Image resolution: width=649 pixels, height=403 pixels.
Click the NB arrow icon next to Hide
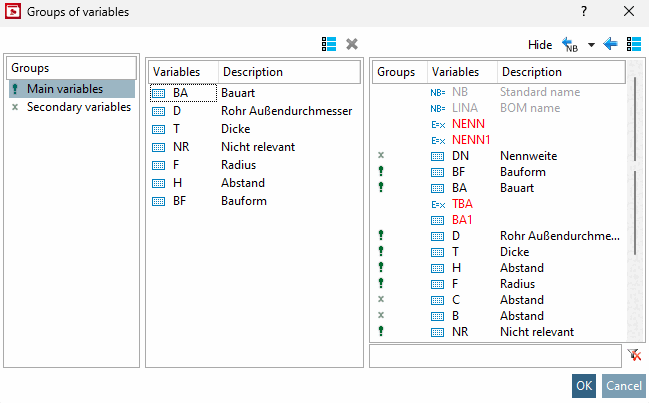click(570, 44)
